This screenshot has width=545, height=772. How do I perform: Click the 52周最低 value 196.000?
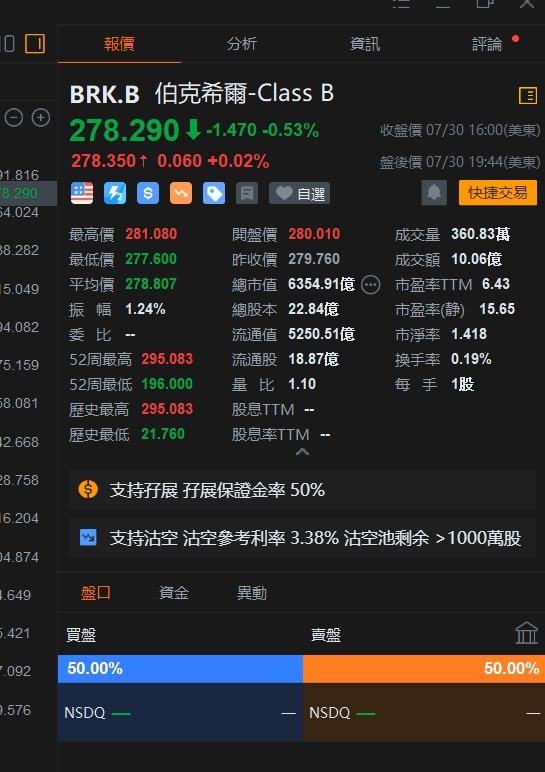(167, 384)
